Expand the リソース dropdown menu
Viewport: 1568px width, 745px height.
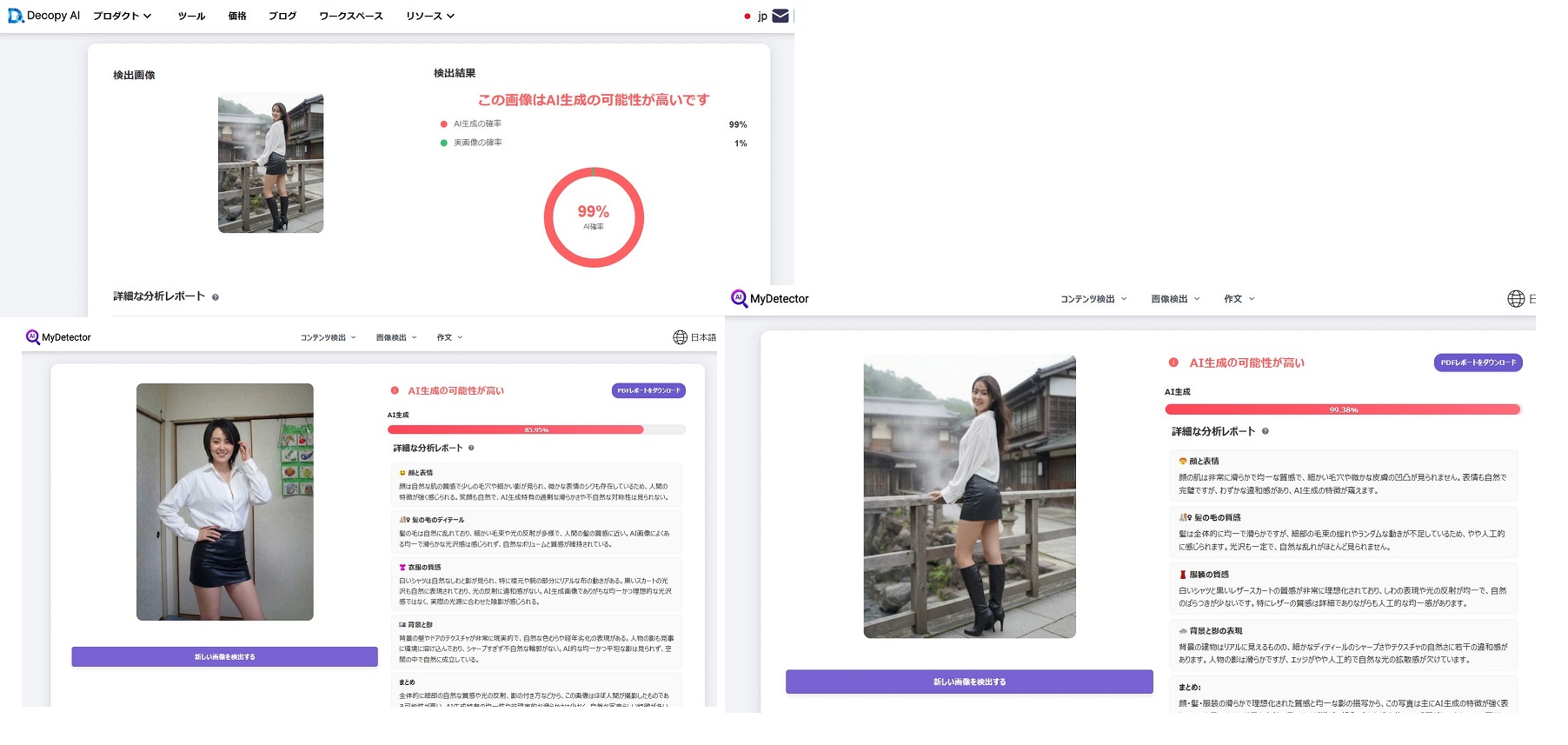pos(429,16)
